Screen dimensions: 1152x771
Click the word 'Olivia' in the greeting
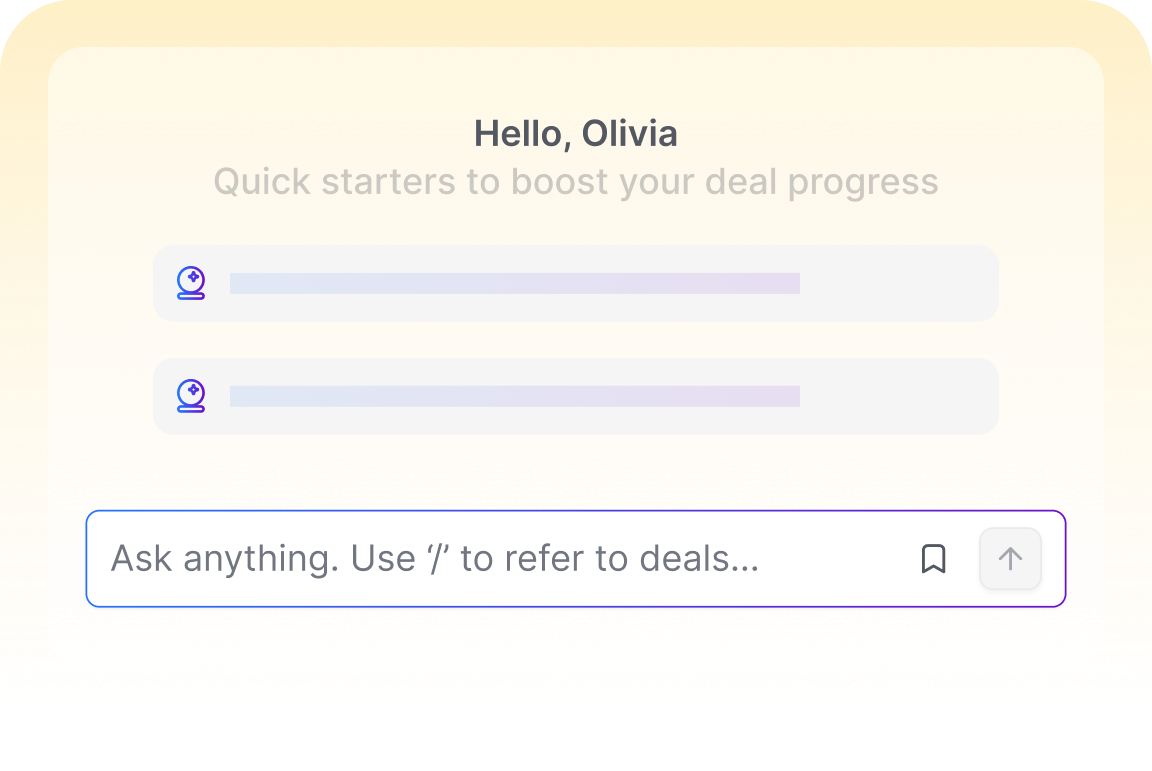tap(630, 134)
